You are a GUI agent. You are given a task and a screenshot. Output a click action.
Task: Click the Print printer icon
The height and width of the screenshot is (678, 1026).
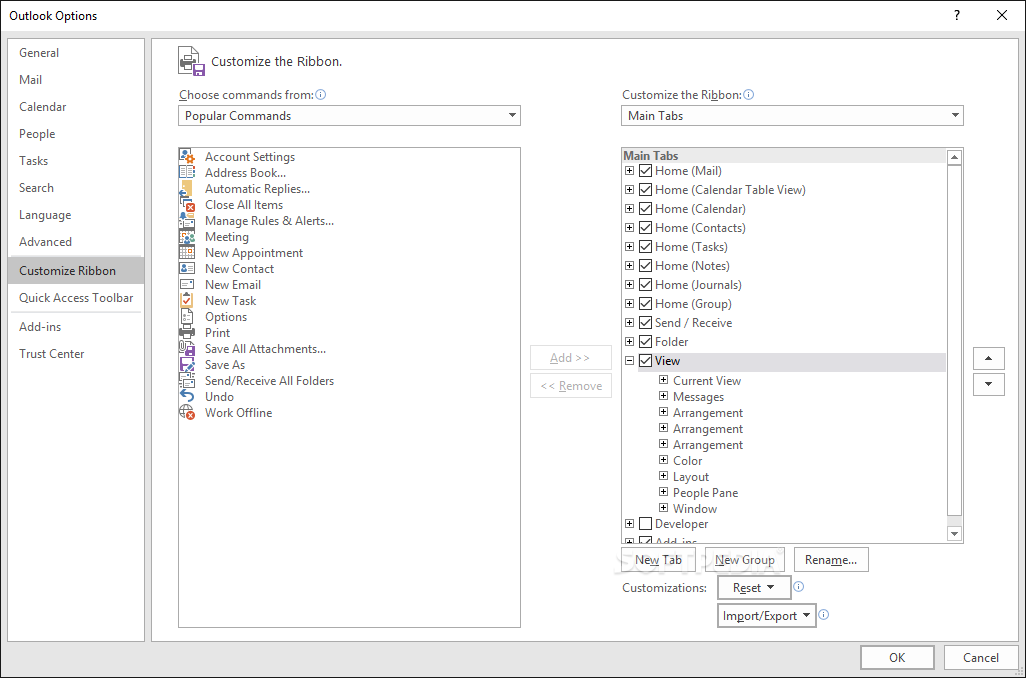click(187, 333)
